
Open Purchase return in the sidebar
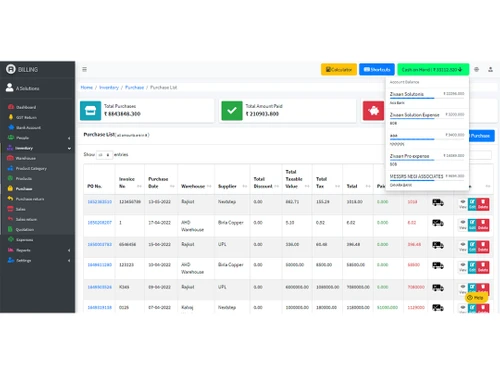[x=25, y=199]
